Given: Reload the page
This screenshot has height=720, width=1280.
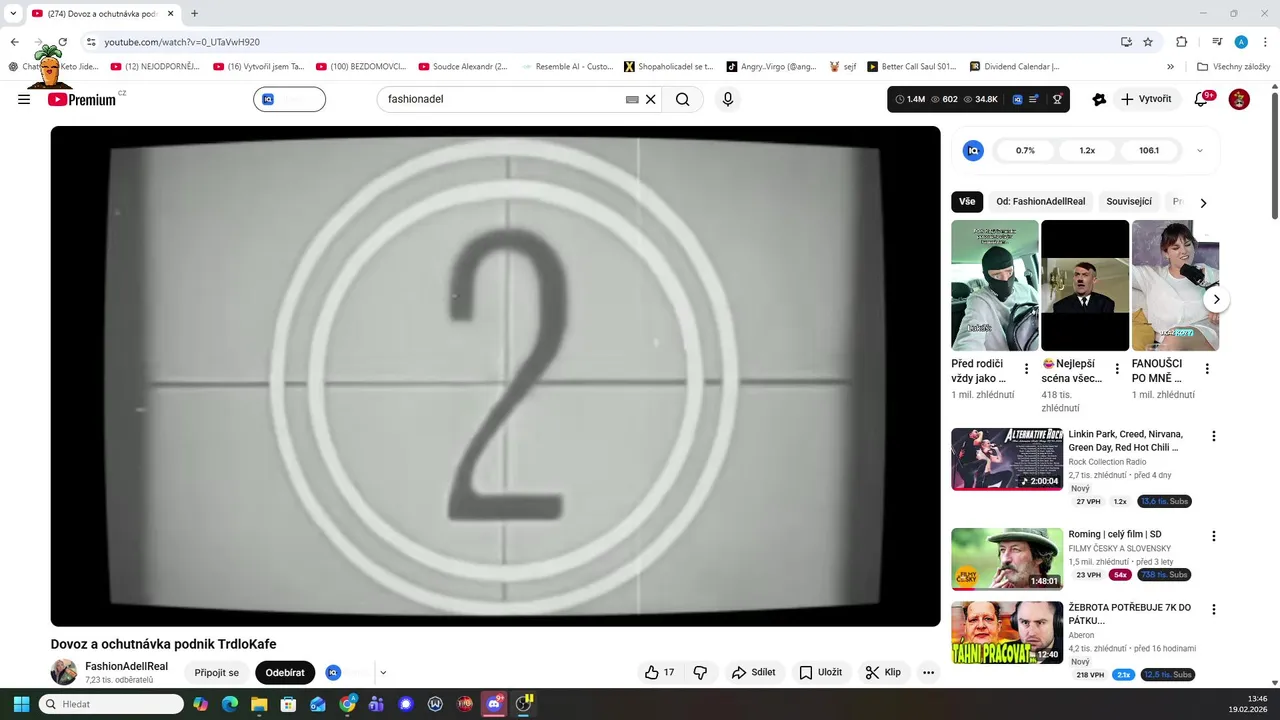Looking at the screenshot, I should [62, 42].
